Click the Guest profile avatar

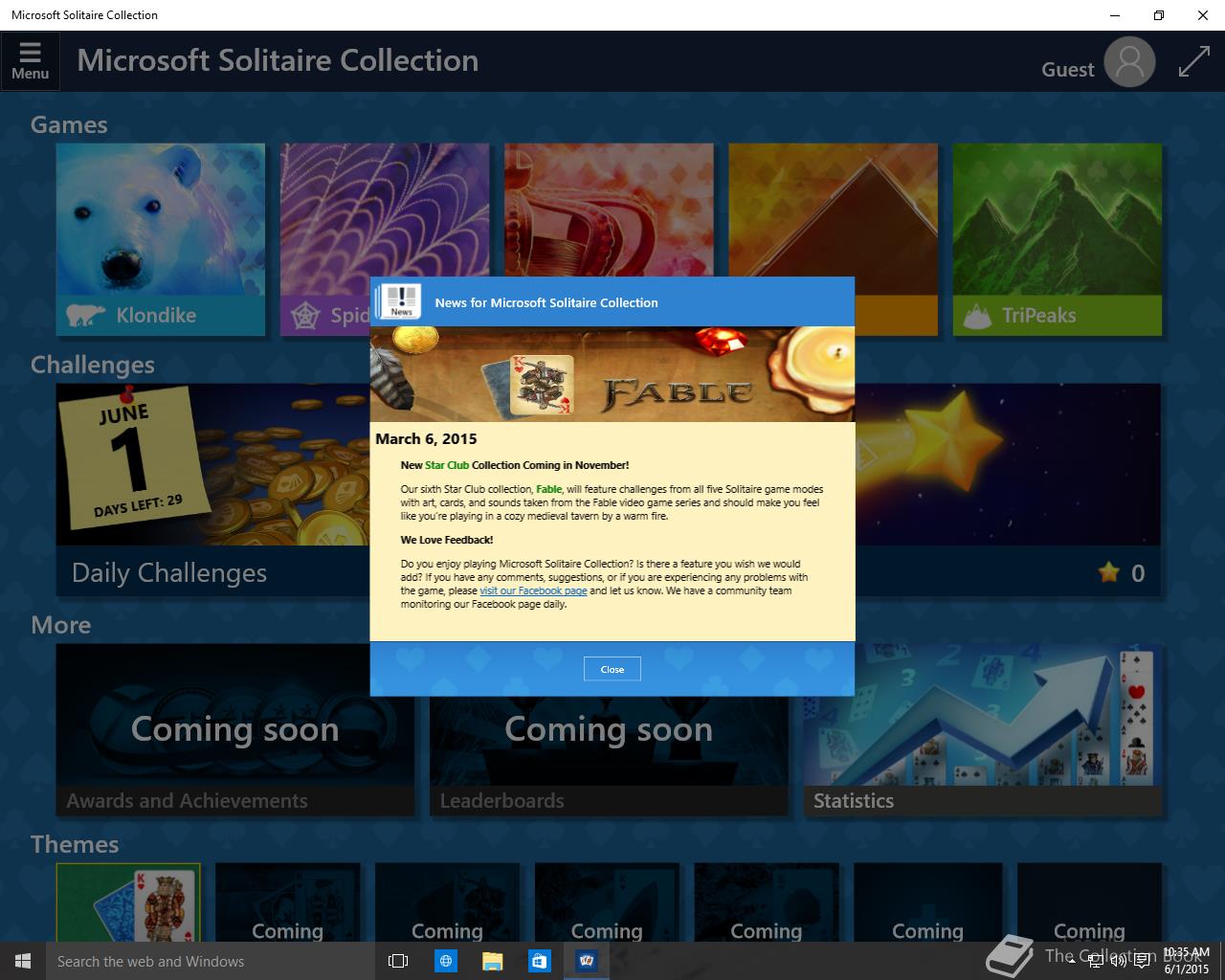1129,62
